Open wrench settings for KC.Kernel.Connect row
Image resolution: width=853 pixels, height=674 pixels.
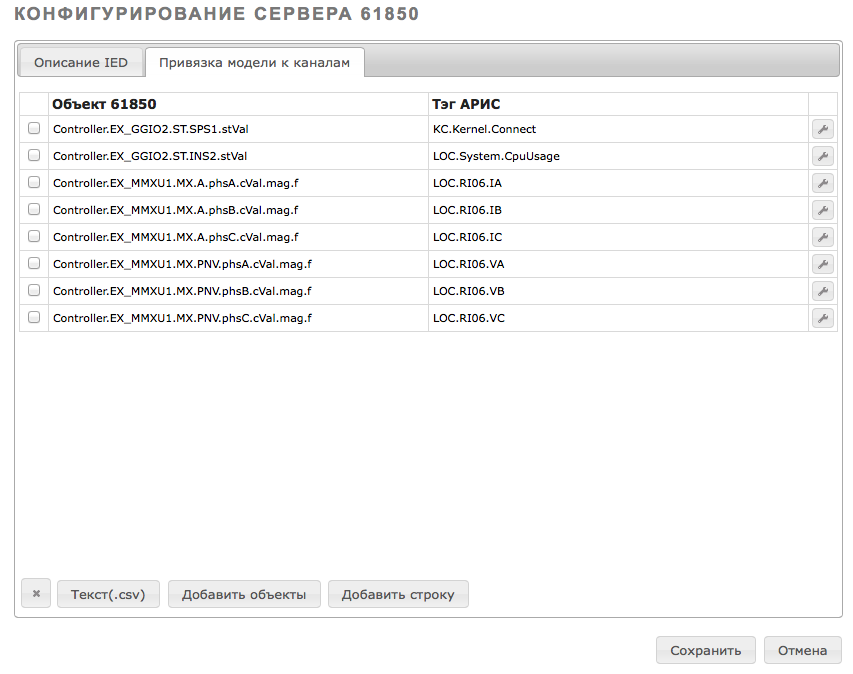coord(823,129)
